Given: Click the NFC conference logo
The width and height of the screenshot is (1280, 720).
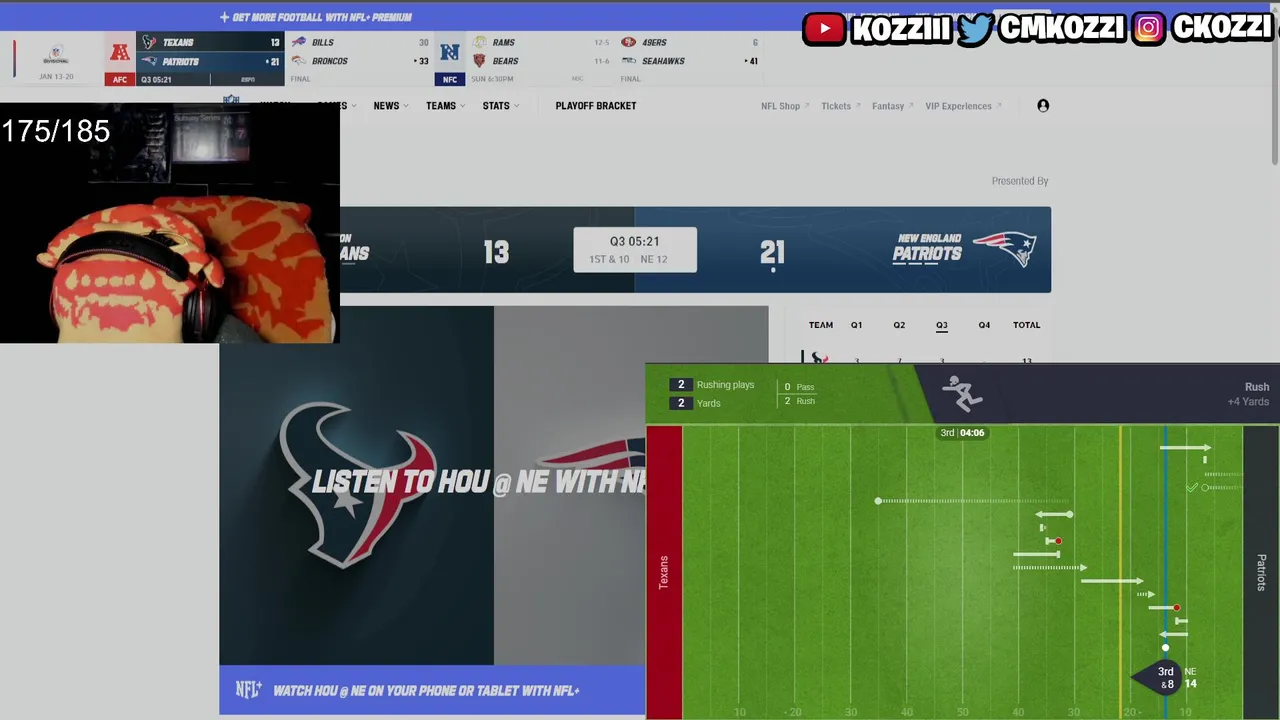Looking at the screenshot, I should [450, 53].
